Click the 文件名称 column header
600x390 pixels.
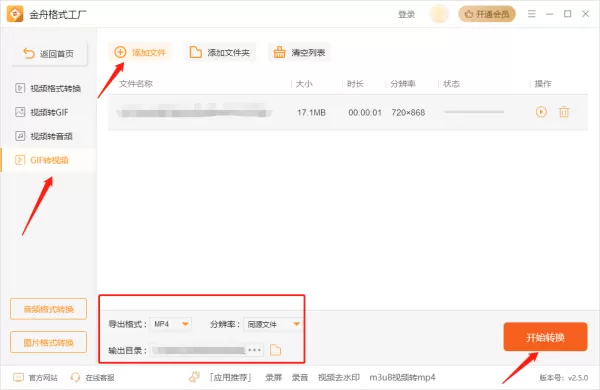tap(136, 84)
